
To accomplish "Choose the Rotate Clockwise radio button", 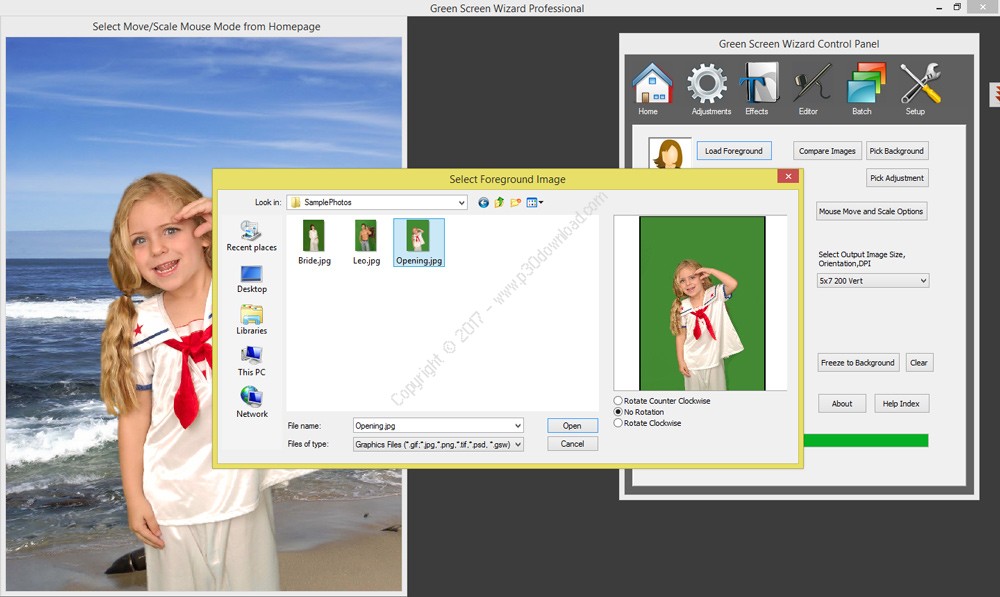I will point(618,423).
